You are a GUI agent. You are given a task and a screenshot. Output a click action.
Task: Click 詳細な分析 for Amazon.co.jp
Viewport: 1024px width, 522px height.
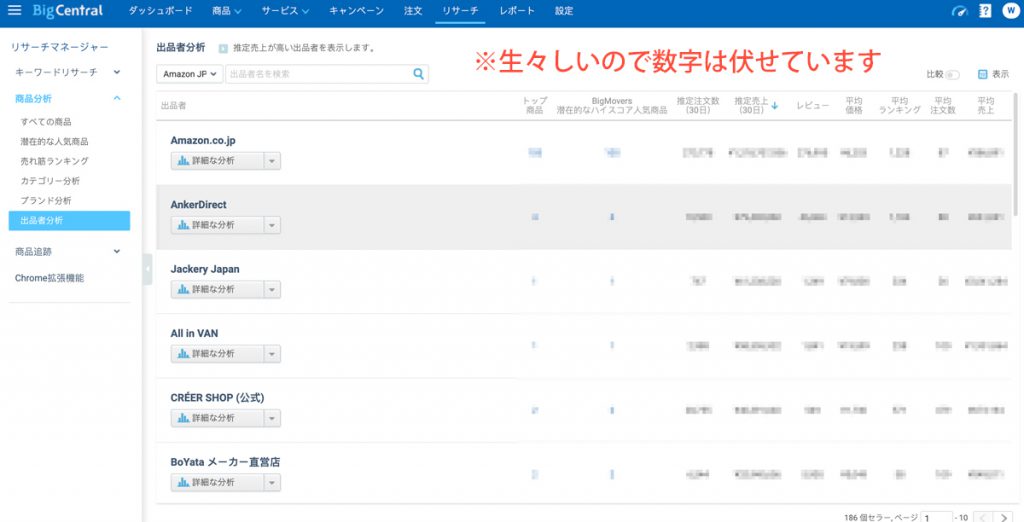217,161
